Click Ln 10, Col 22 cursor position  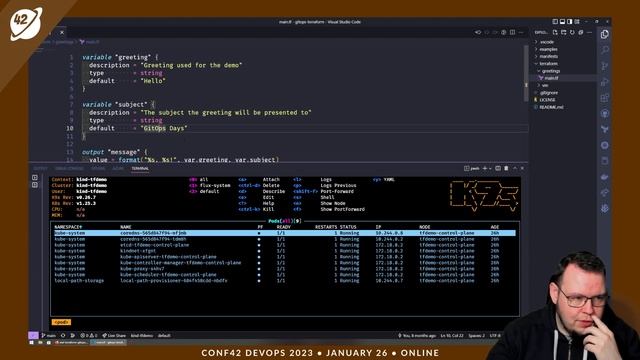click(452, 336)
